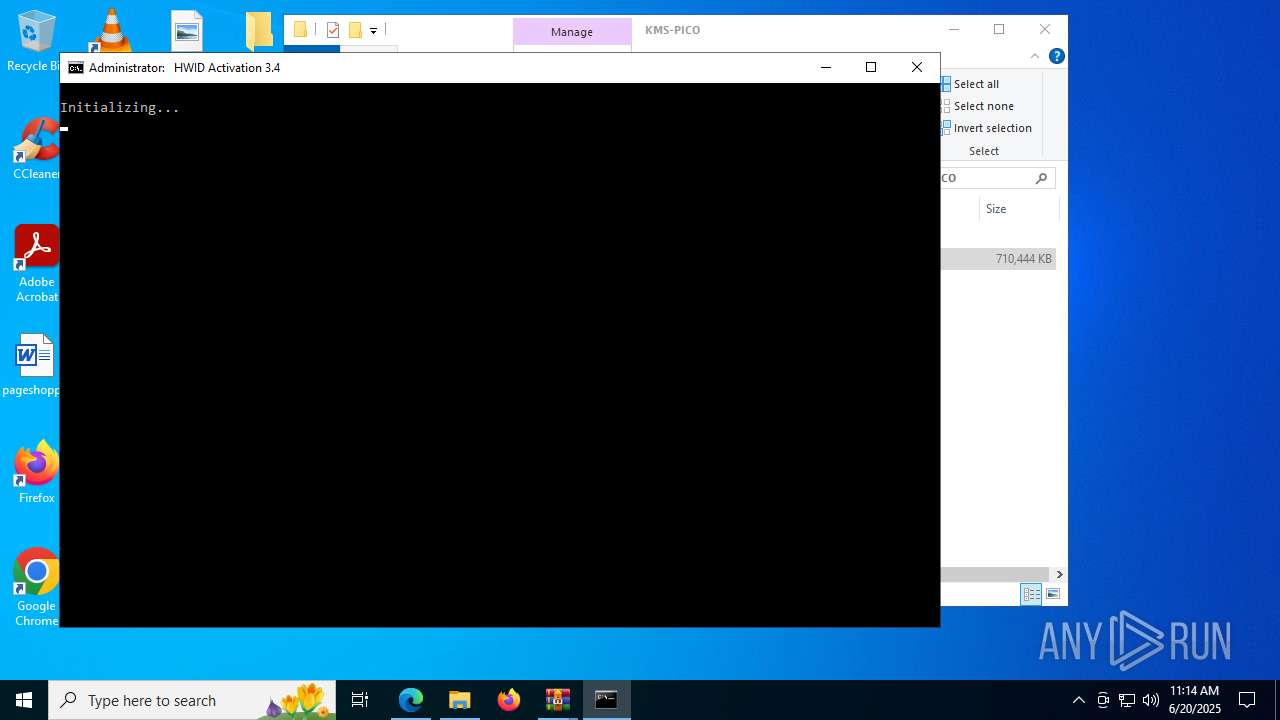The image size is (1280, 720).
Task: Click the Explorer horizontal scrollbar right arrow
Action: (x=1059, y=574)
